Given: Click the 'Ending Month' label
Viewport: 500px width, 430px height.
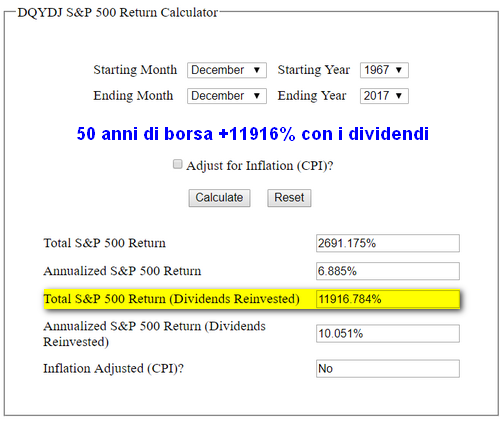Looking at the screenshot, I should (133, 96).
